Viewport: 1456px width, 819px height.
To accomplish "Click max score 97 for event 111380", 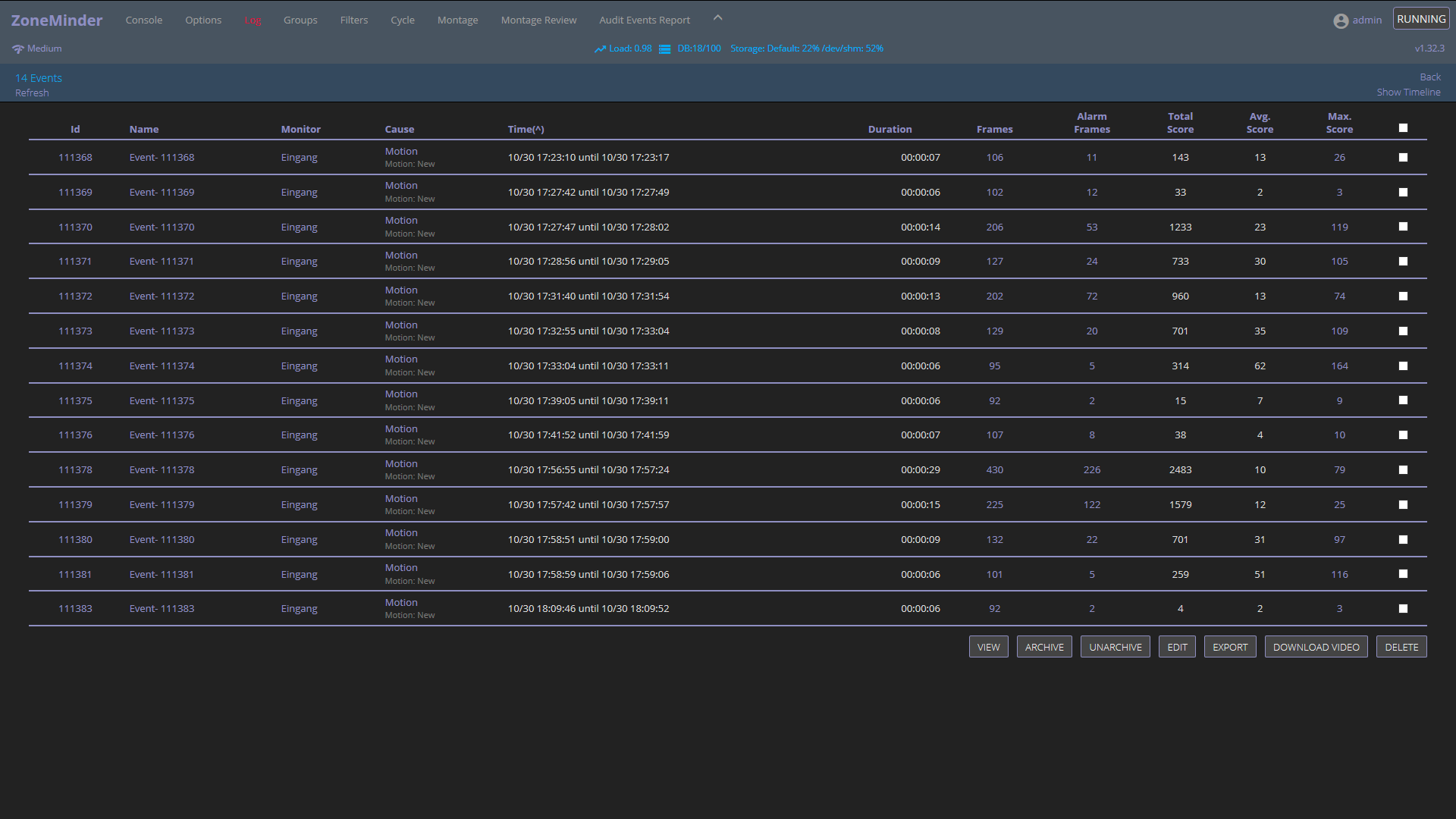I will [1339, 540].
